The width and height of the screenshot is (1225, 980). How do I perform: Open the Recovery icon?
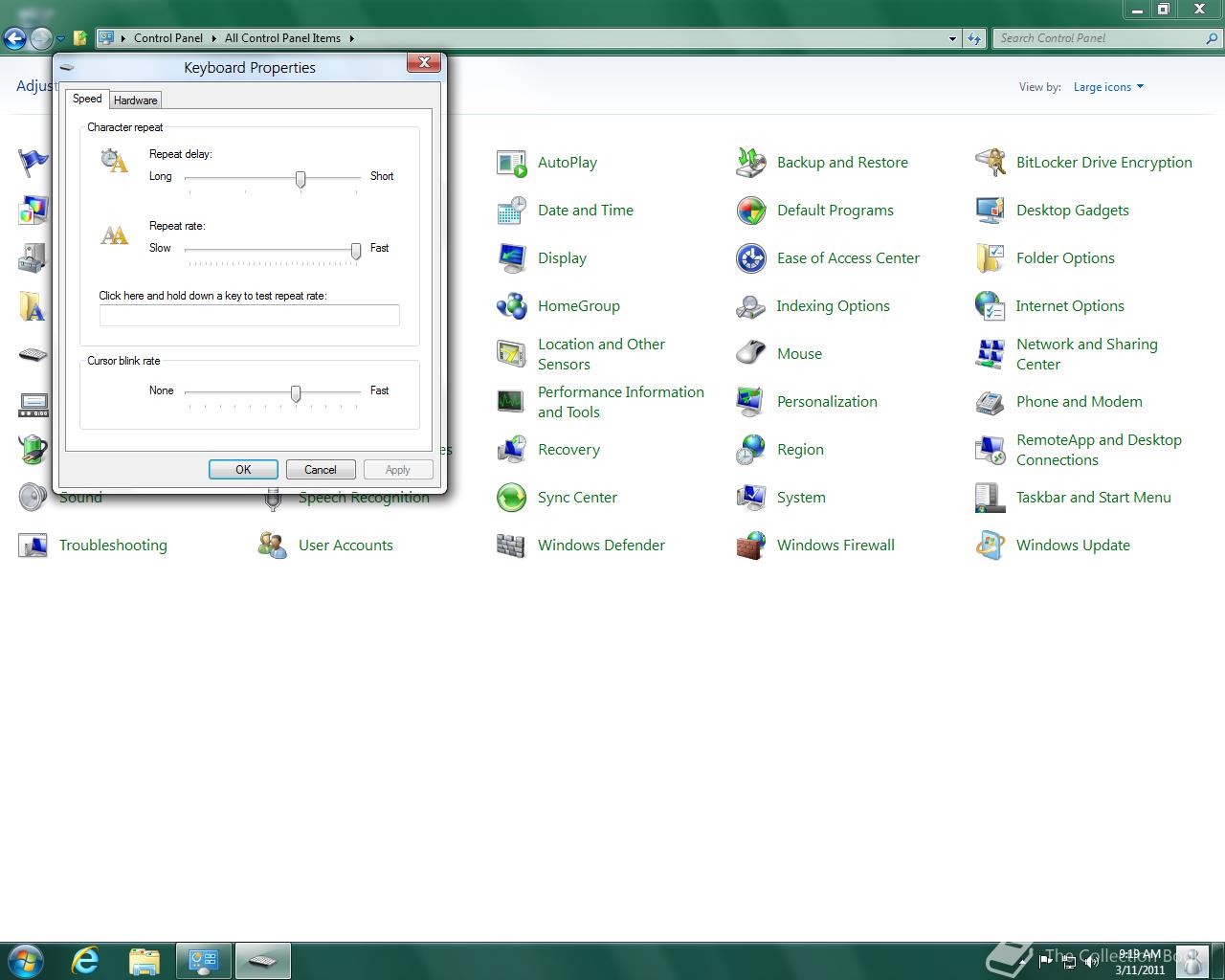coord(512,450)
